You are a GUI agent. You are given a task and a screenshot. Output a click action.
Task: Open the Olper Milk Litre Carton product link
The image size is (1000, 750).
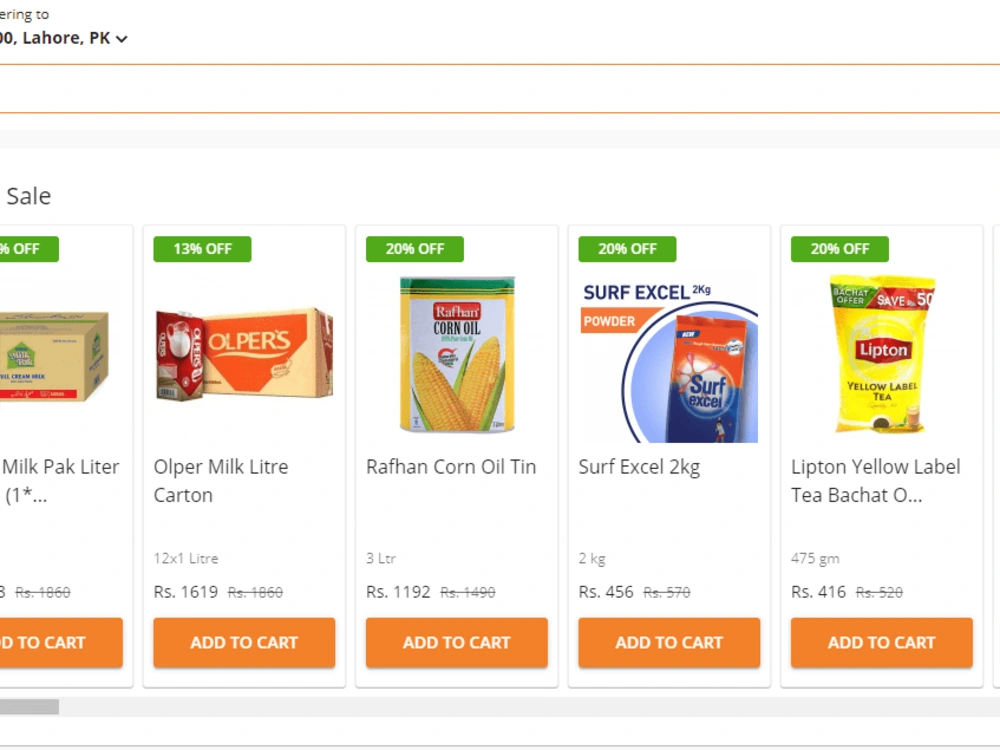click(x=221, y=481)
